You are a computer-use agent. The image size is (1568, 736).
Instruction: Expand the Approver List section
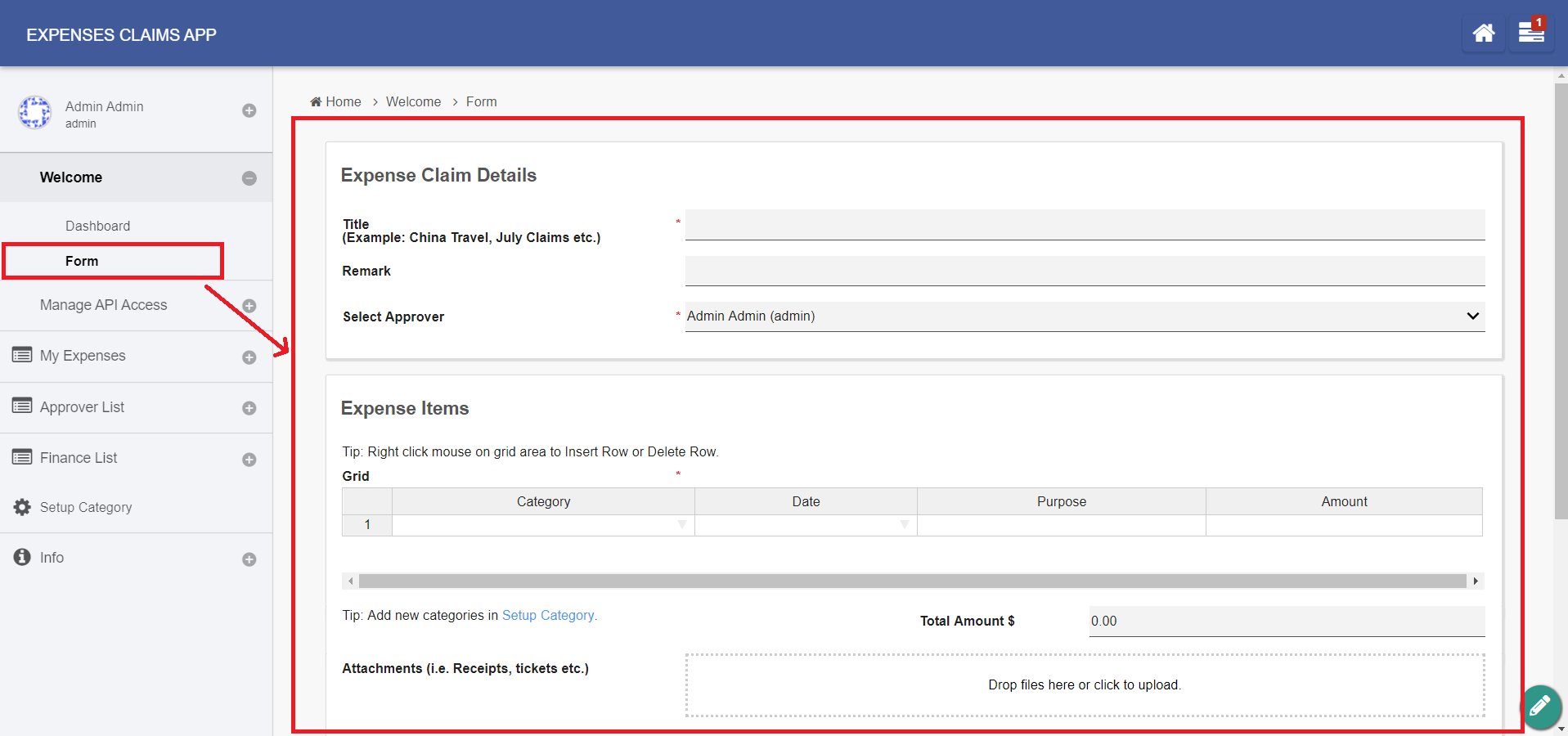(249, 408)
